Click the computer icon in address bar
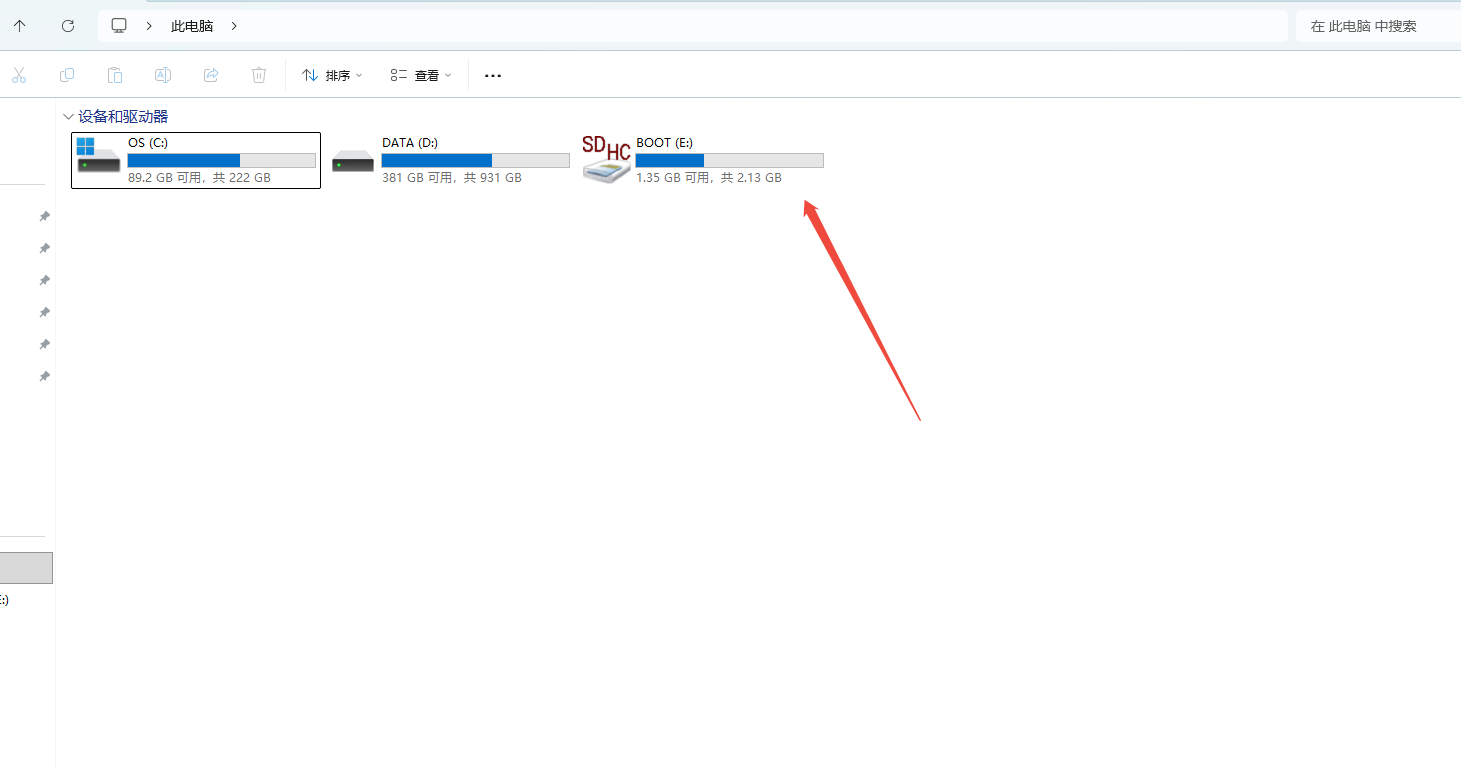This screenshot has height=772, width=1461. click(119, 26)
